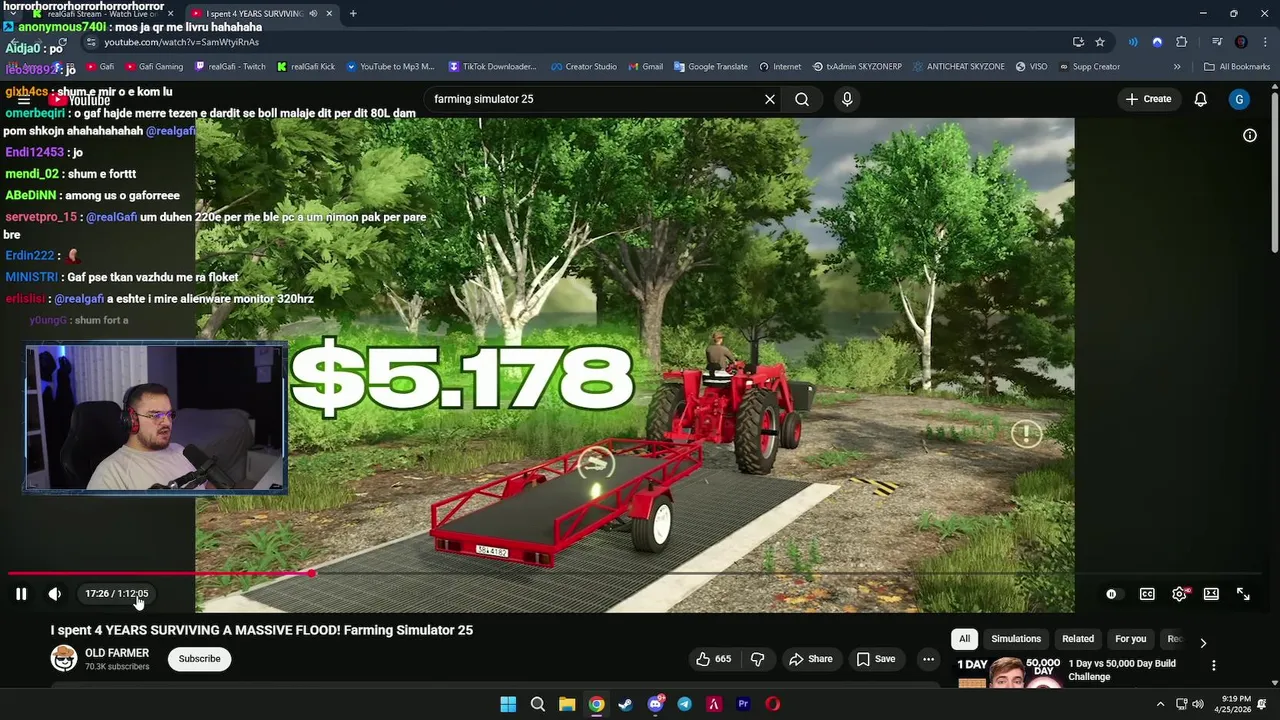Open the browser extensions puzzle icon

pyautogui.click(x=1182, y=42)
